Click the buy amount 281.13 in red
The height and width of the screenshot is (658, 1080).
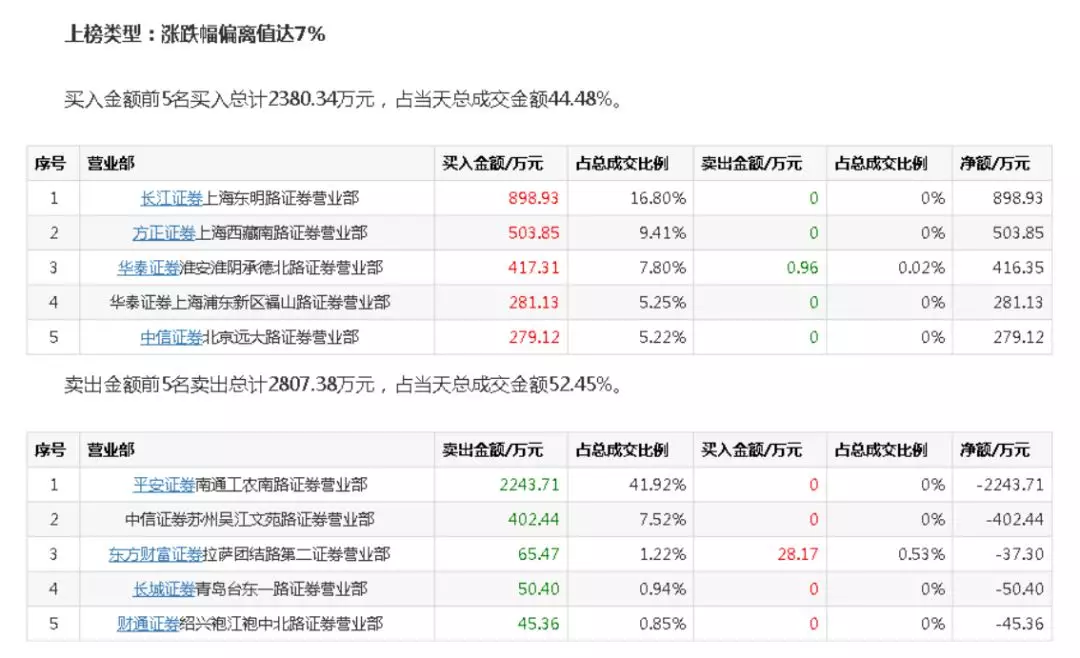coord(533,302)
